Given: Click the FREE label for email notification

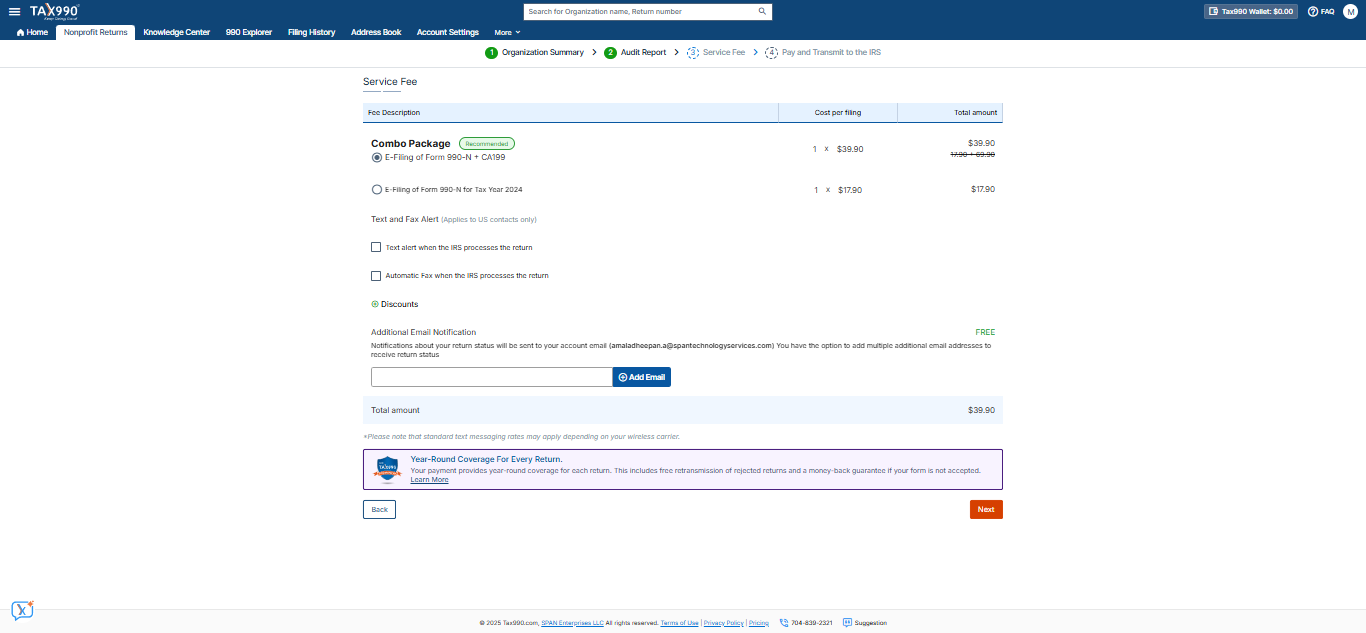Looking at the screenshot, I should [985, 332].
